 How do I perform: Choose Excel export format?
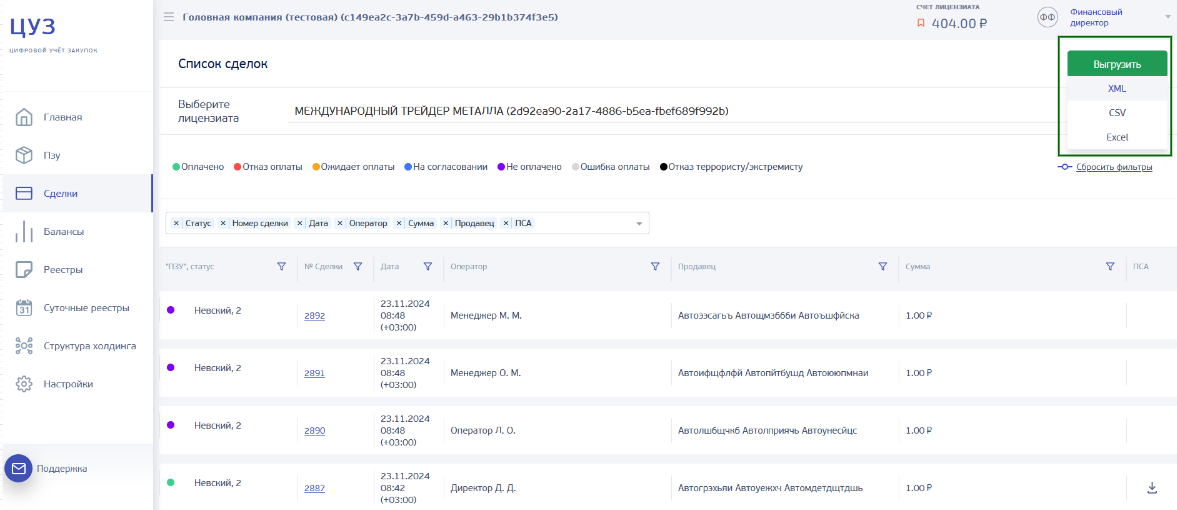(x=1116, y=137)
